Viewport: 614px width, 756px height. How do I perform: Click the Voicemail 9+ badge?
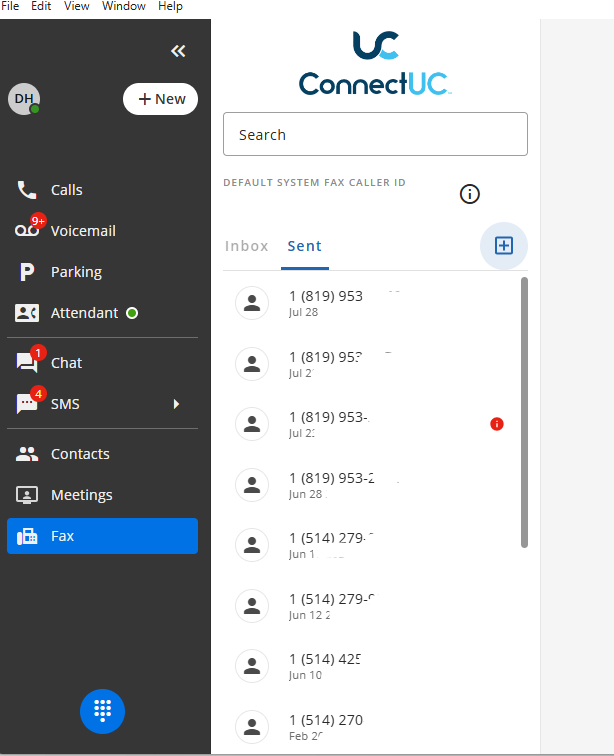(x=38, y=221)
